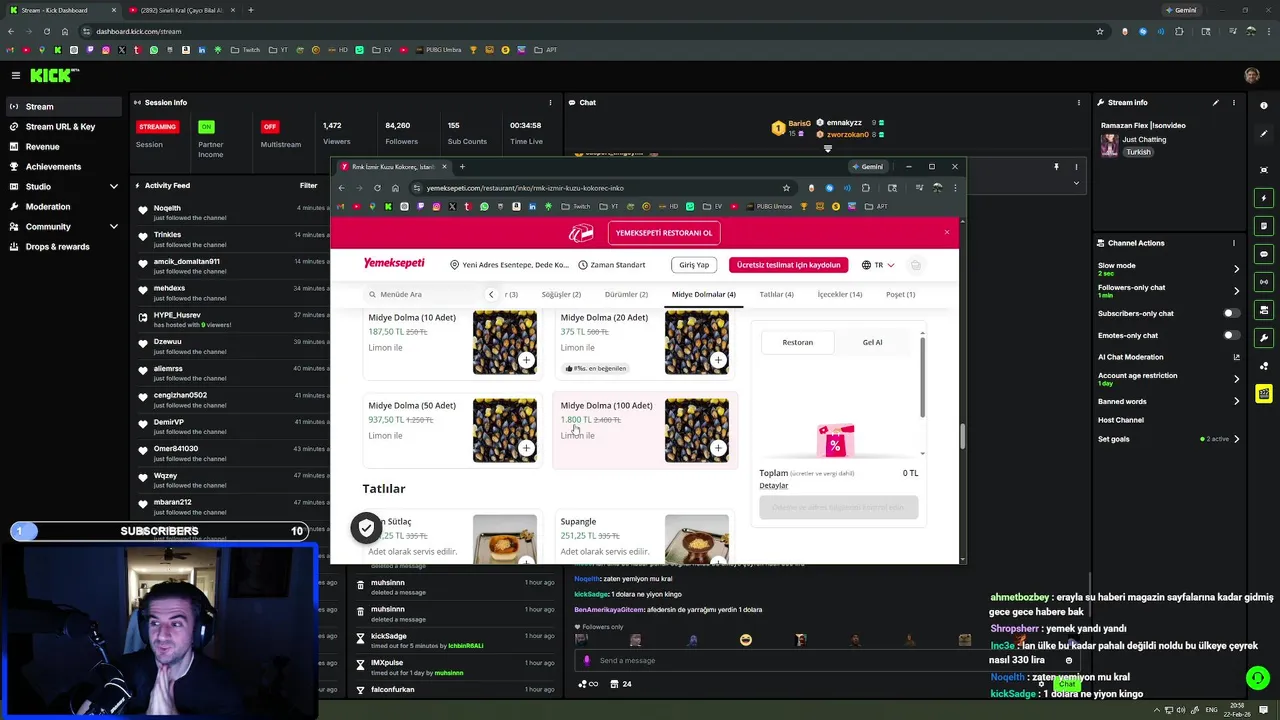Click the Activity Feed Filter button
Image resolution: width=1280 pixels, height=720 pixels.
pyautogui.click(x=308, y=185)
